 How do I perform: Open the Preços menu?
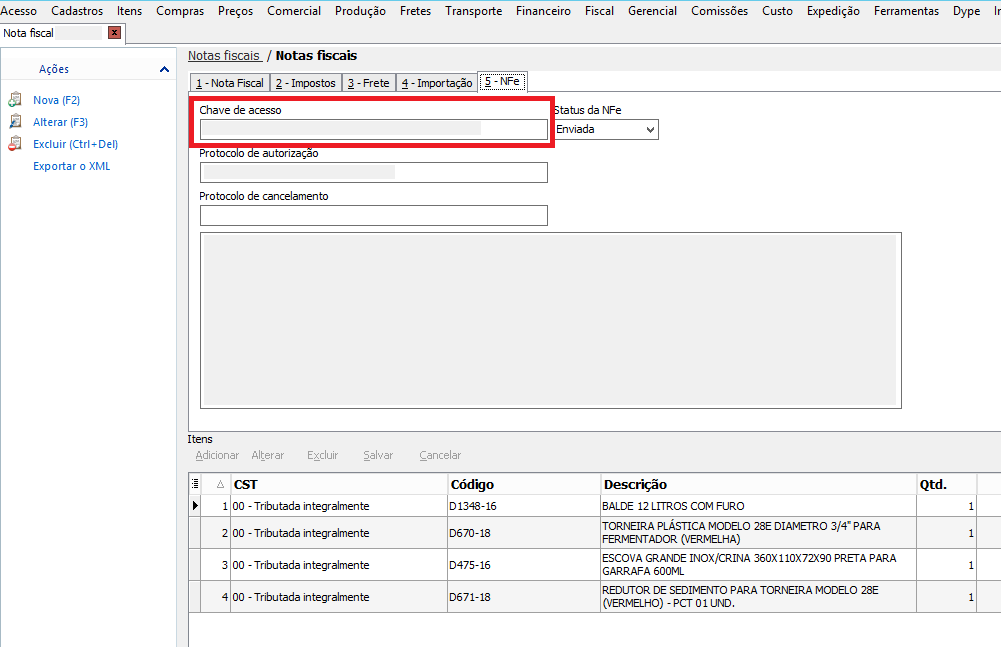point(236,11)
